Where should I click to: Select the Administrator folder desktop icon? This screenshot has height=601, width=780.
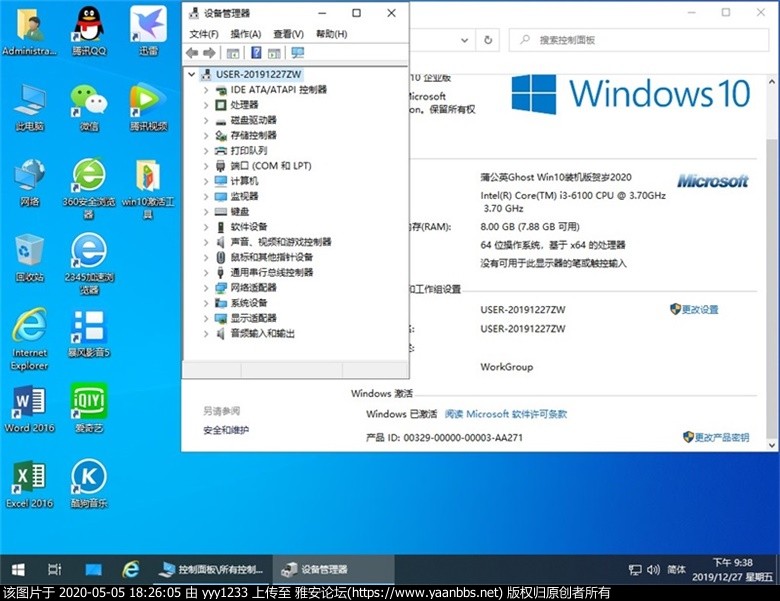pyautogui.click(x=30, y=31)
